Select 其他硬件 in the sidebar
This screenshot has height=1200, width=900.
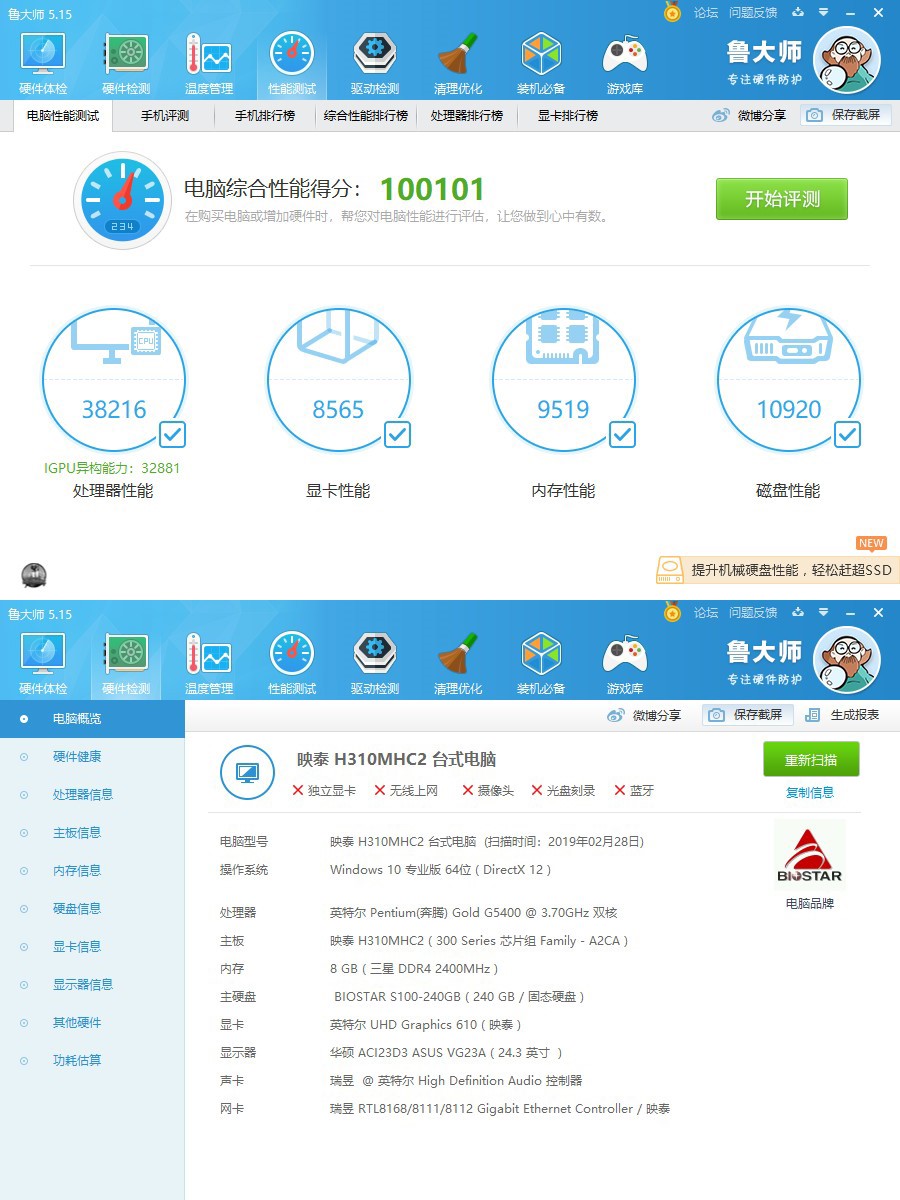[x=92, y=1023]
